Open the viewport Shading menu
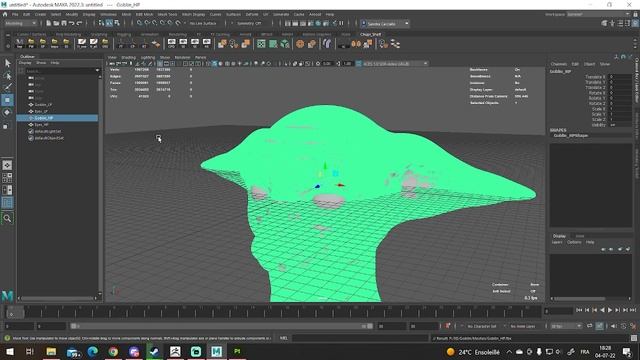 [x=129, y=58]
